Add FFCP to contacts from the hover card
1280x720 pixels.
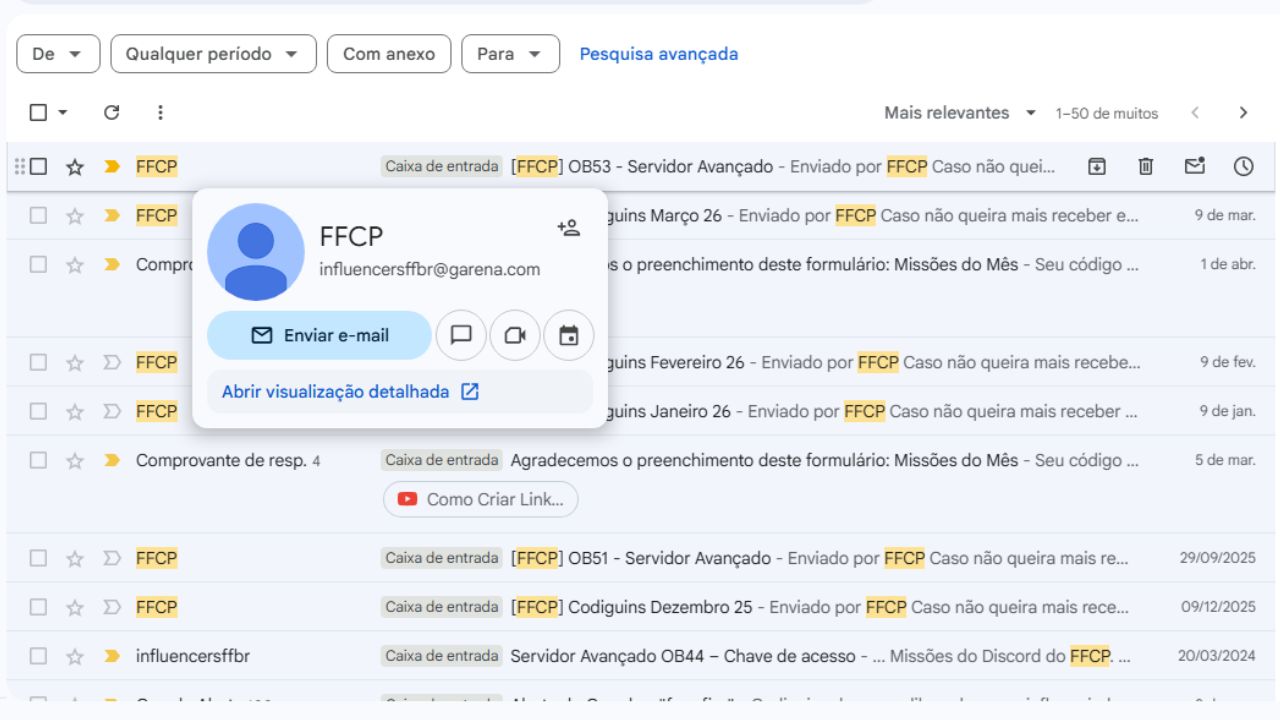pyautogui.click(x=568, y=227)
